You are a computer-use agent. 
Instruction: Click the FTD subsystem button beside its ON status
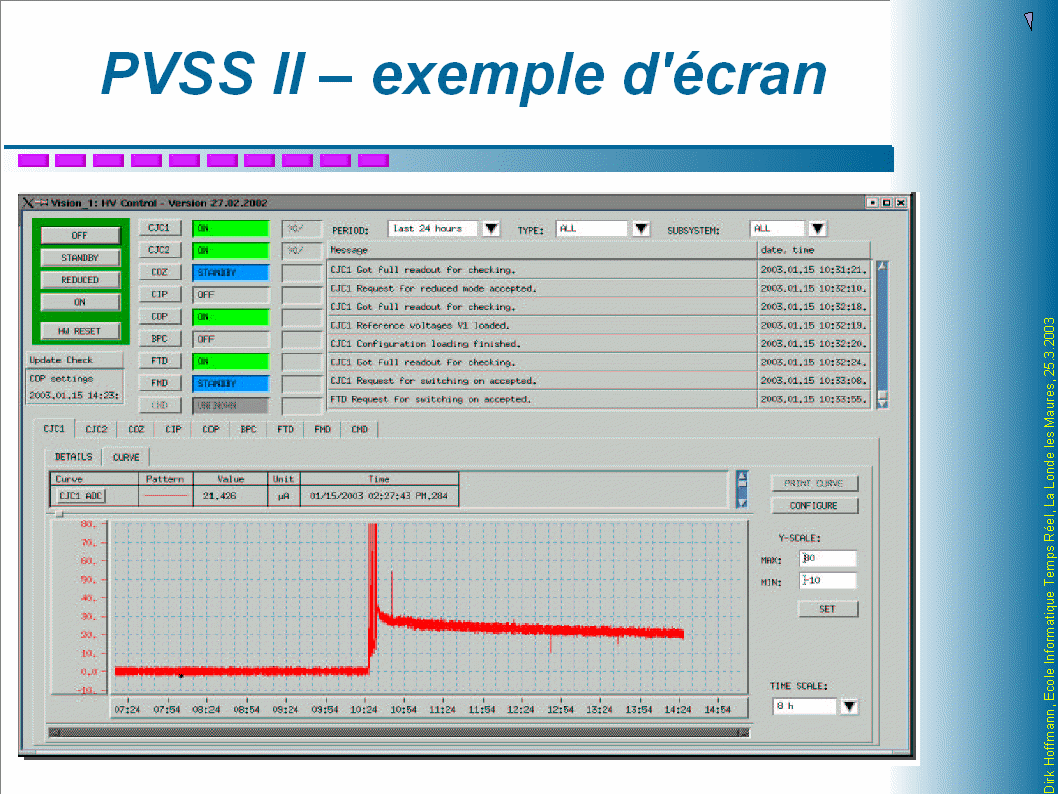tap(159, 361)
